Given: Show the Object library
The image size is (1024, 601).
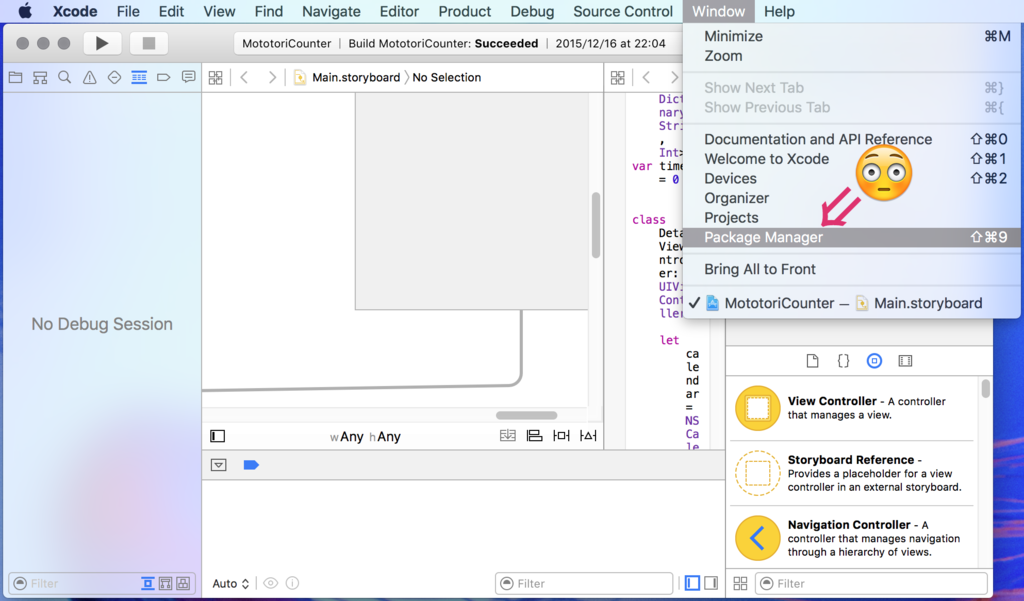Looking at the screenshot, I should click(874, 361).
